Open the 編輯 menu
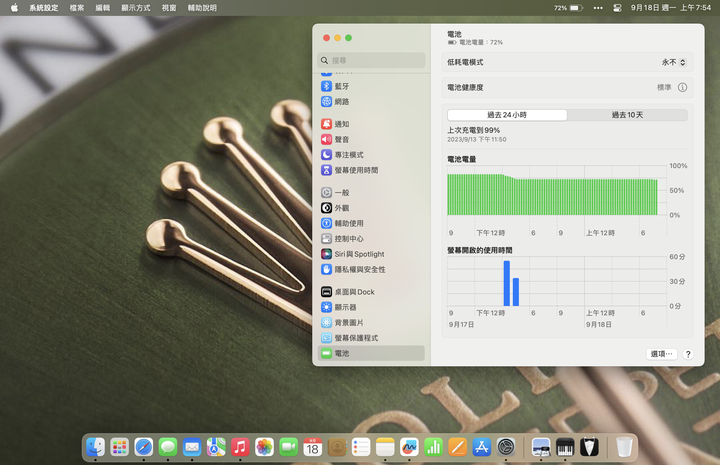The width and height of the screenshot is (720, 465). click(x=102, y=8)
